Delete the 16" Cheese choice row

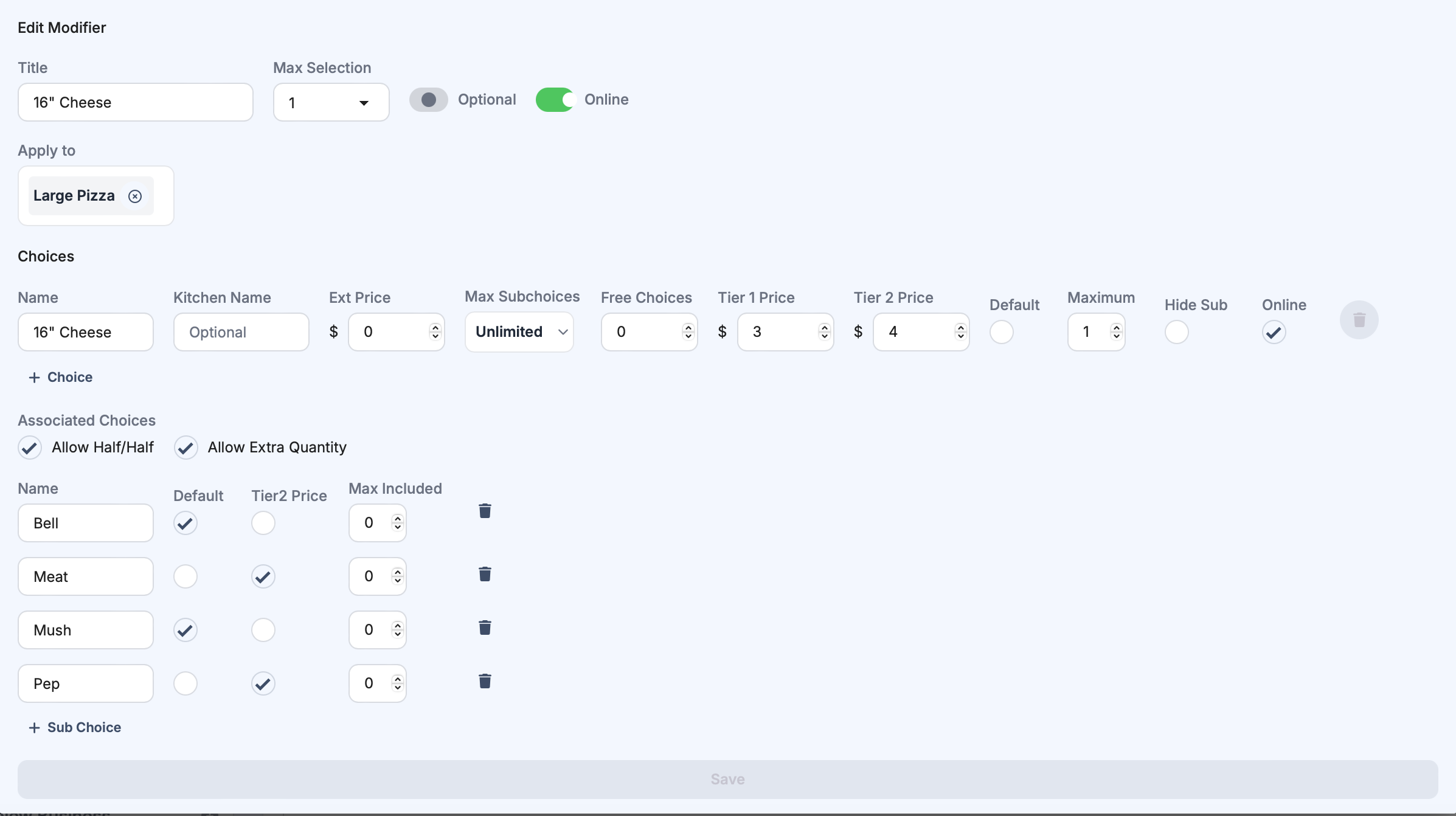tap(1359, 320)
